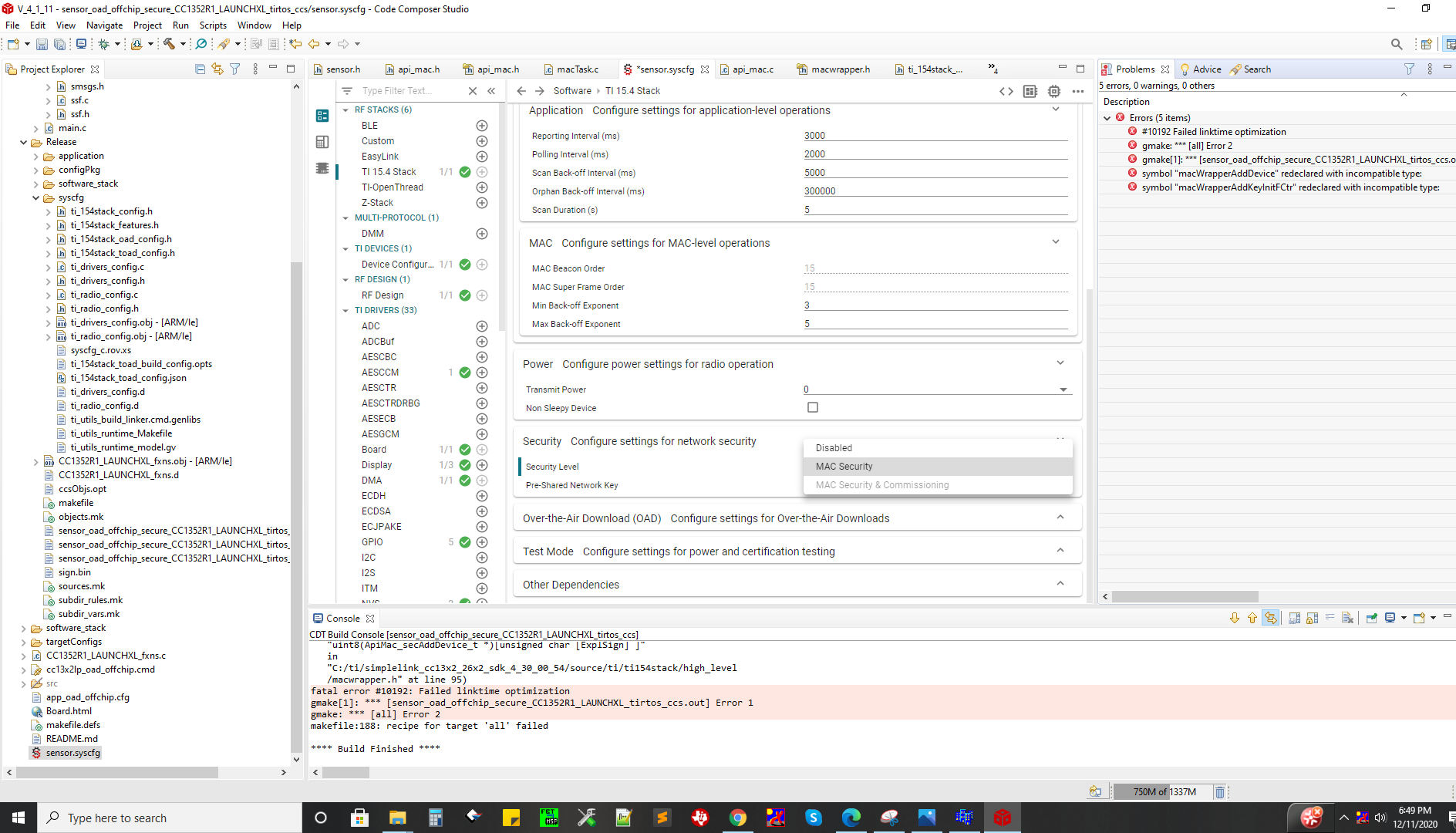Screen dimensions: 1456x833
Task: Open the Problems view filter icon
Action: (1410, 69)
